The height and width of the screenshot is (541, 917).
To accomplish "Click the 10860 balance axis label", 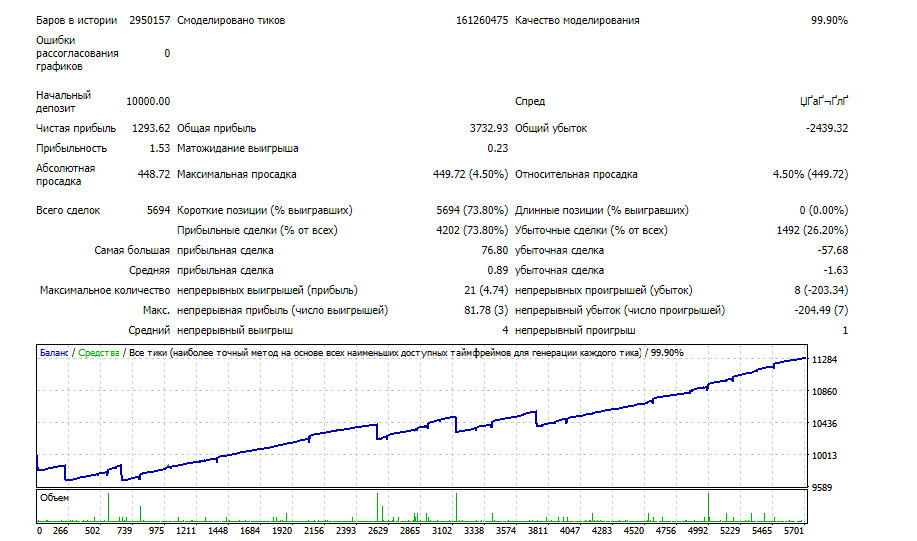I will 825,392.
